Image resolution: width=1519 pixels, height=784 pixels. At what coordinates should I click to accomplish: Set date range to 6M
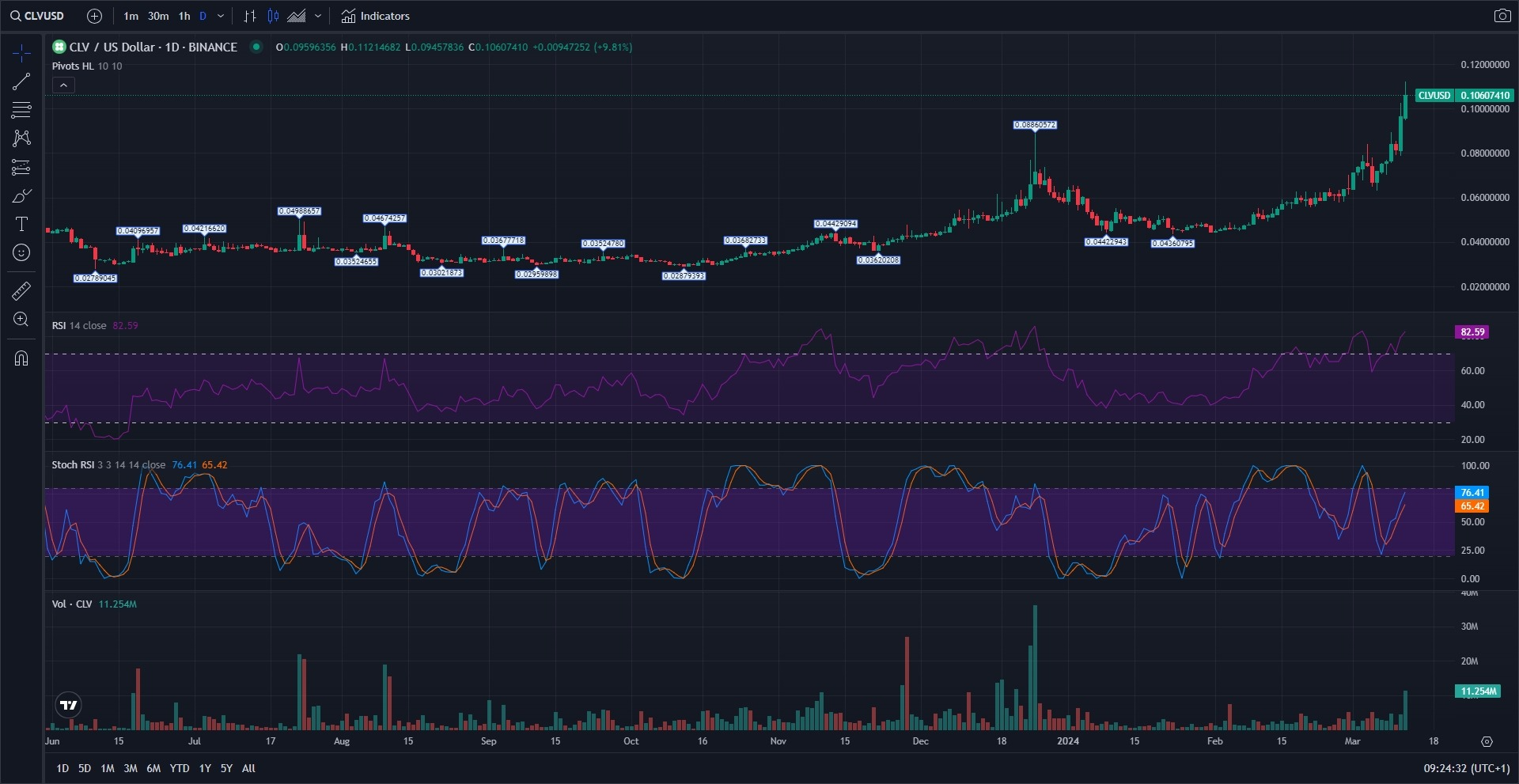153,768
